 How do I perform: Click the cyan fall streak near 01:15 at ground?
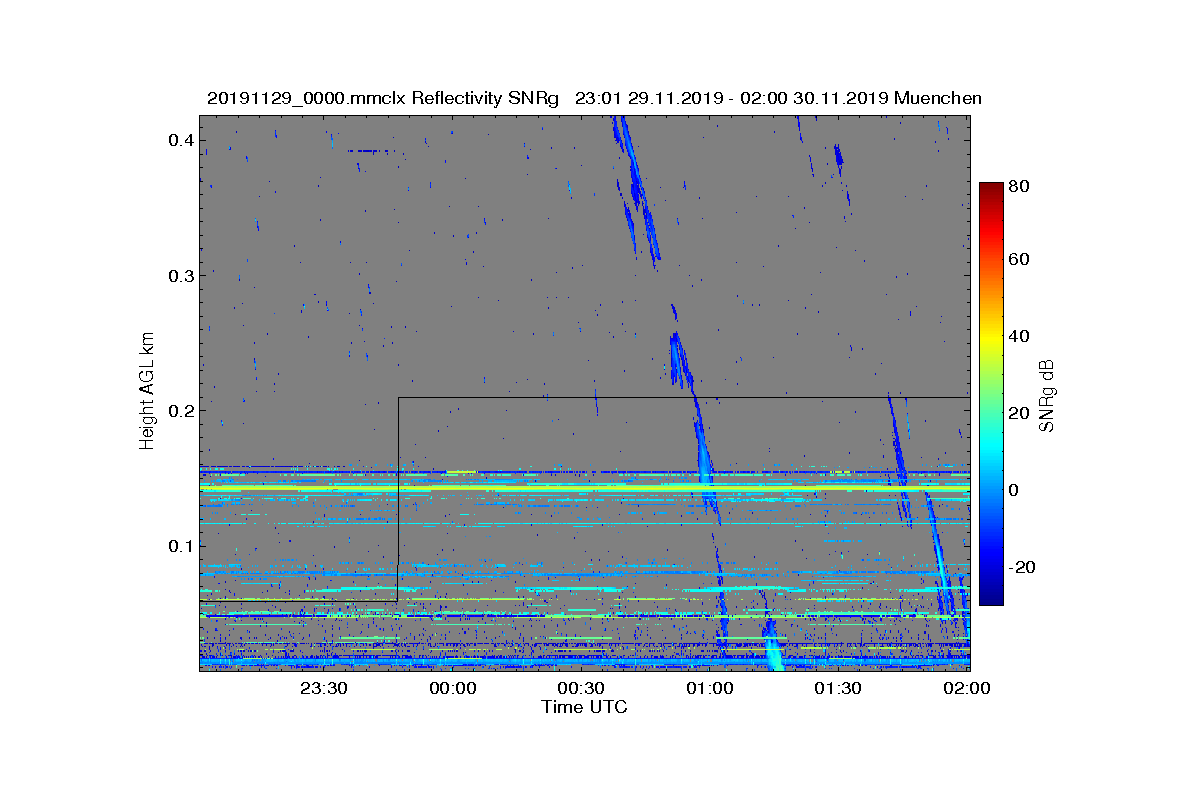pyautogui.click(x=773, y=647)
